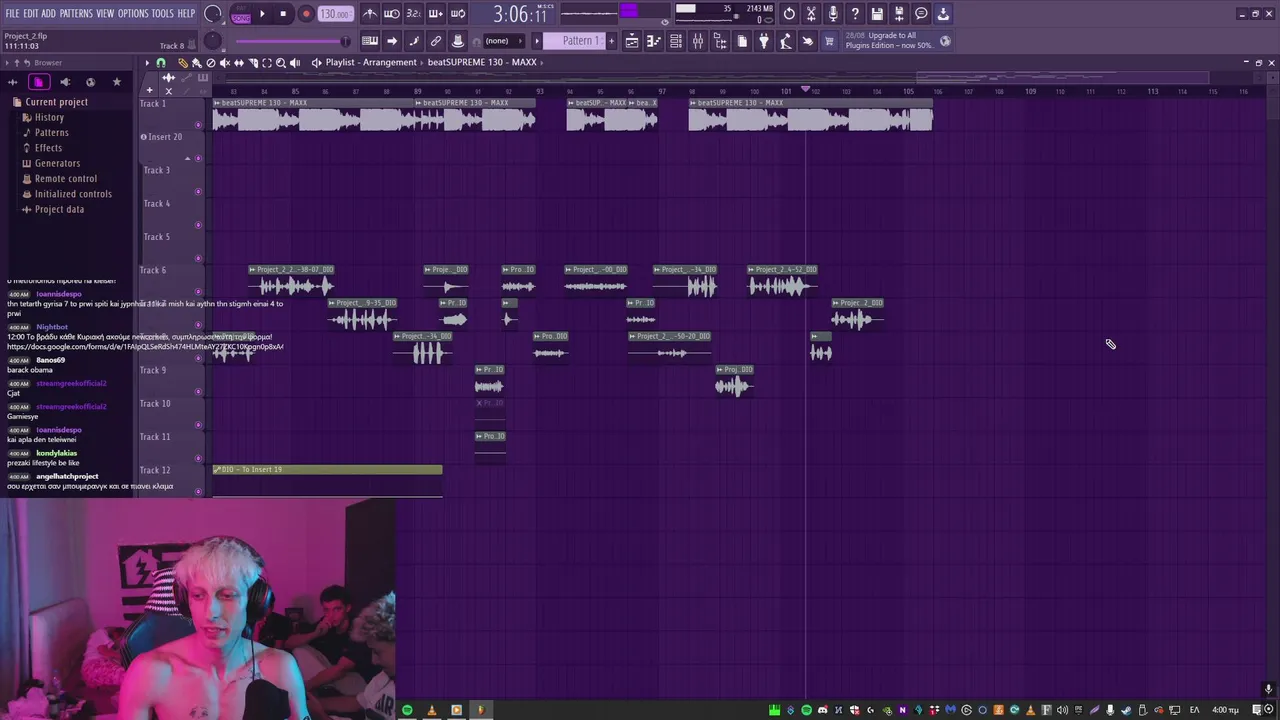1280x720 pixels.
Task: Open the VIEW menu
Action: [x=105, y=13]
